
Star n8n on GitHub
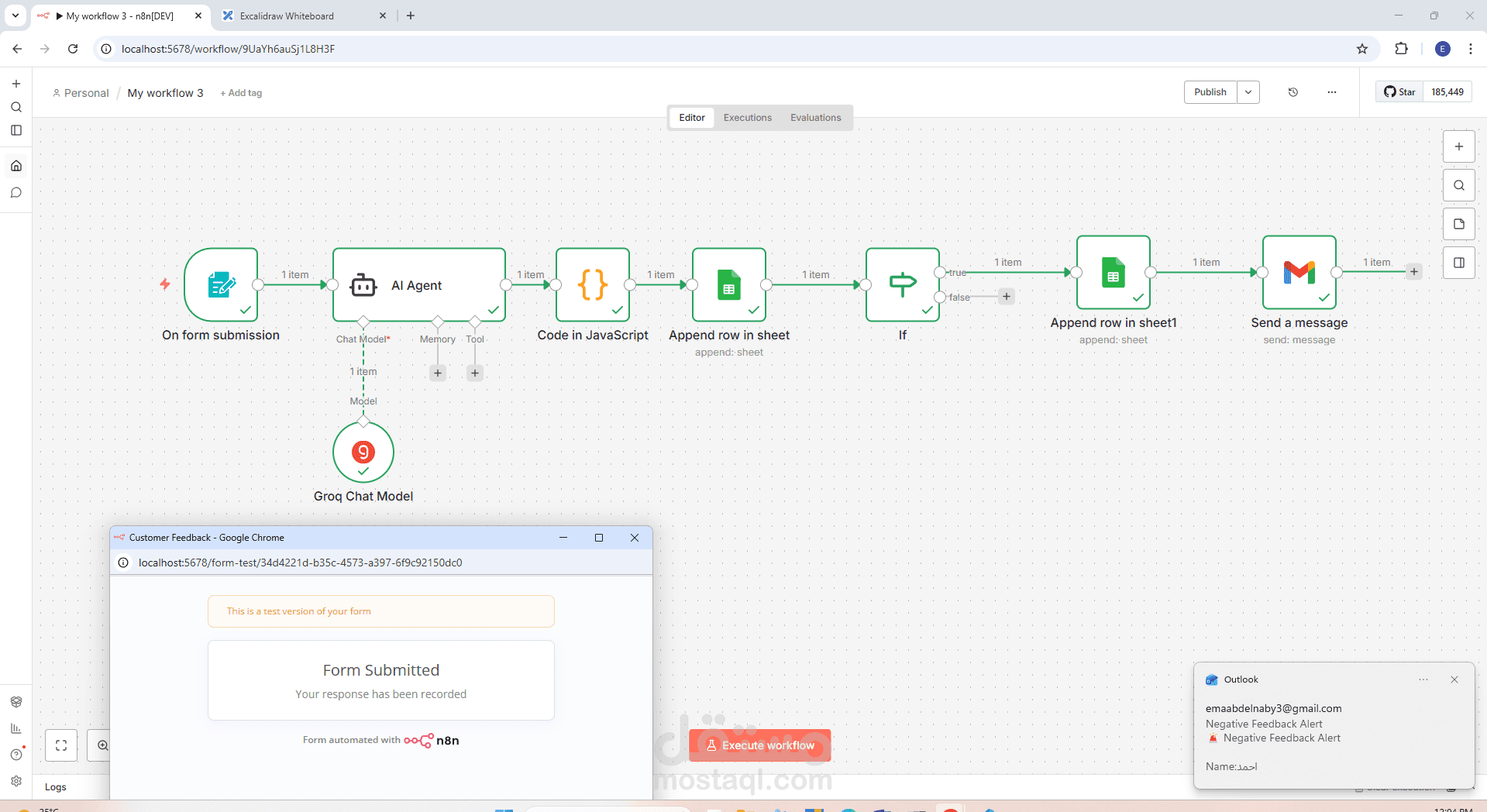point(1399,92)
